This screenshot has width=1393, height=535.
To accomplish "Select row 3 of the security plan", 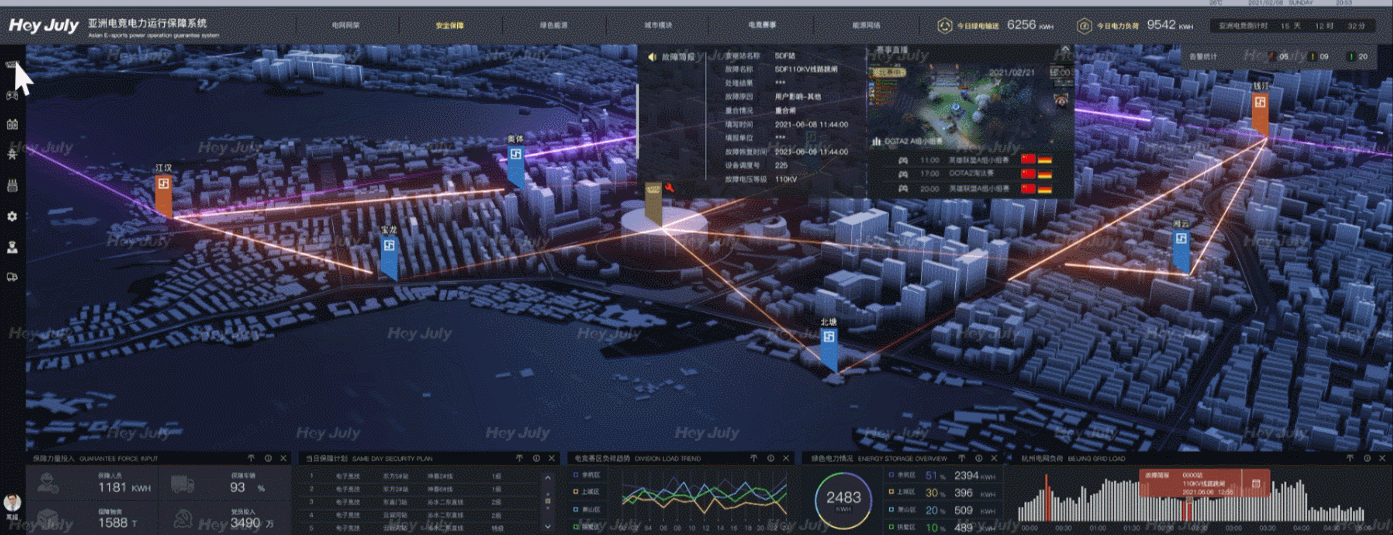I will 418,501.
